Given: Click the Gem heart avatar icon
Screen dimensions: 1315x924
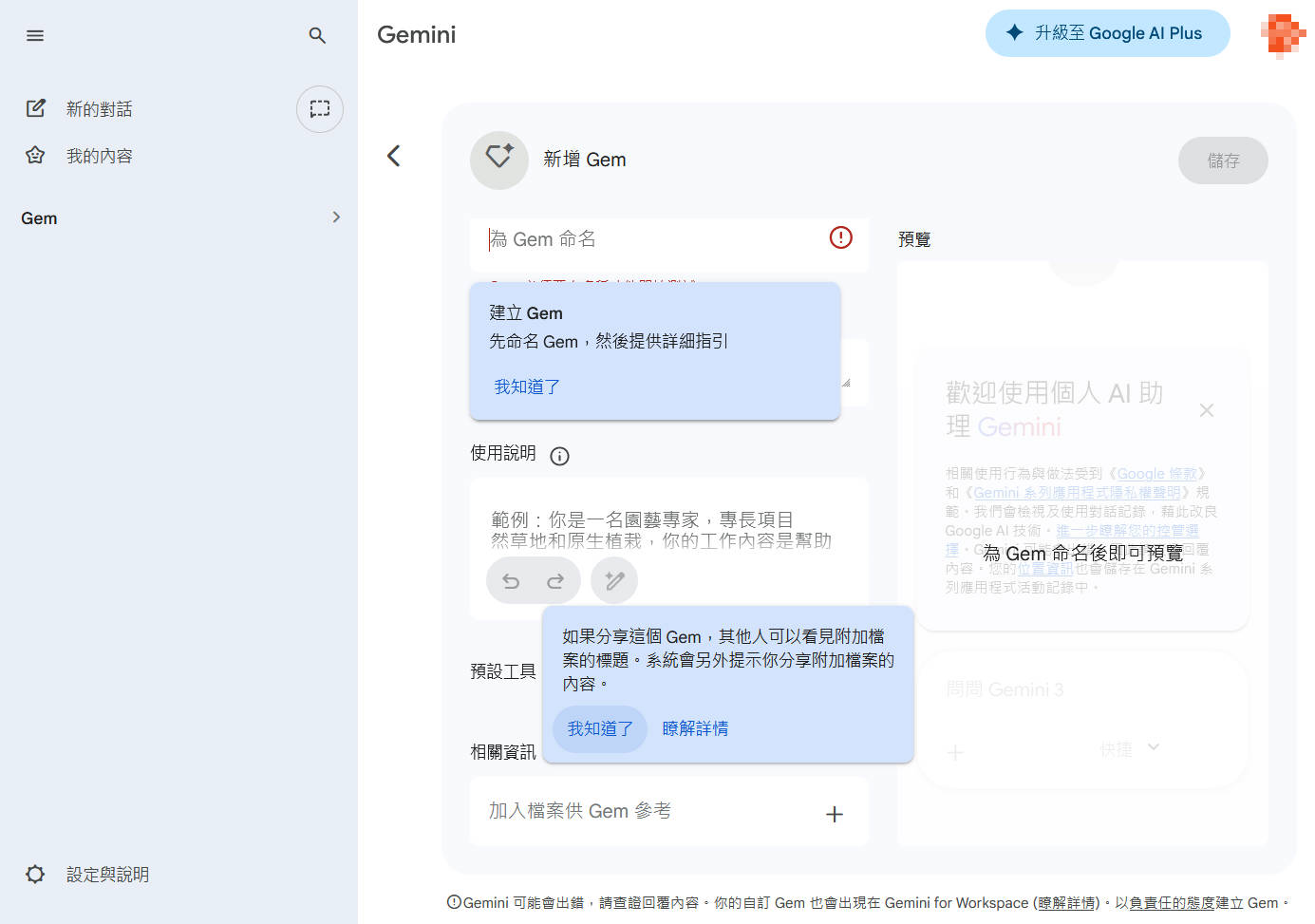Looking at the screenshot, I should click(x=499, y=160).
